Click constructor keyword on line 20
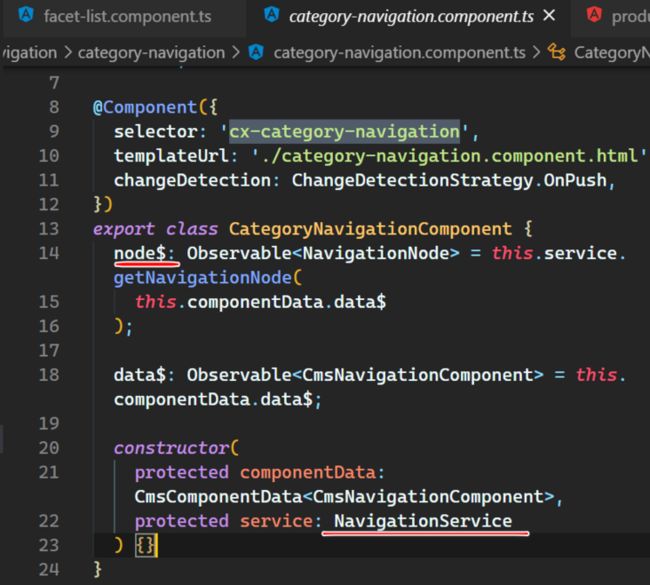 (x=171, y=448)
